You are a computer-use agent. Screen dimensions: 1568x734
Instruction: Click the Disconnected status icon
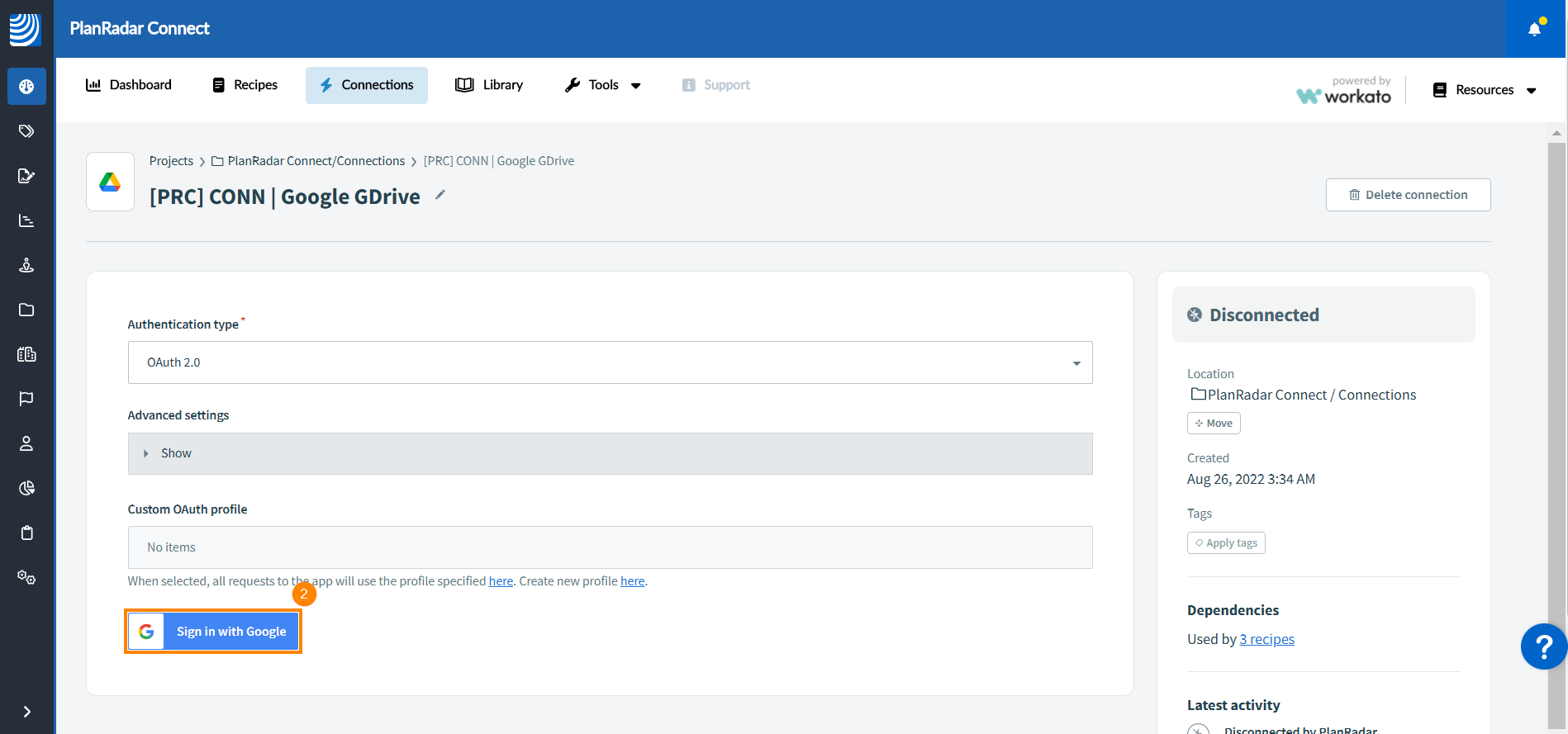click(x=1195, y=315)
